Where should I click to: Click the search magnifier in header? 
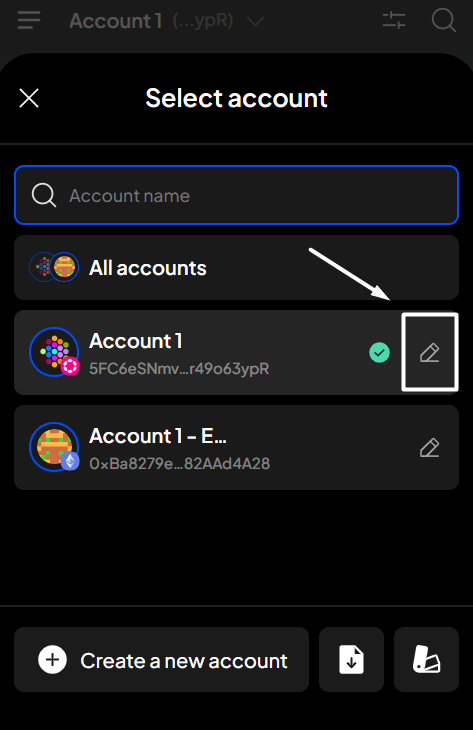[443, 20]
